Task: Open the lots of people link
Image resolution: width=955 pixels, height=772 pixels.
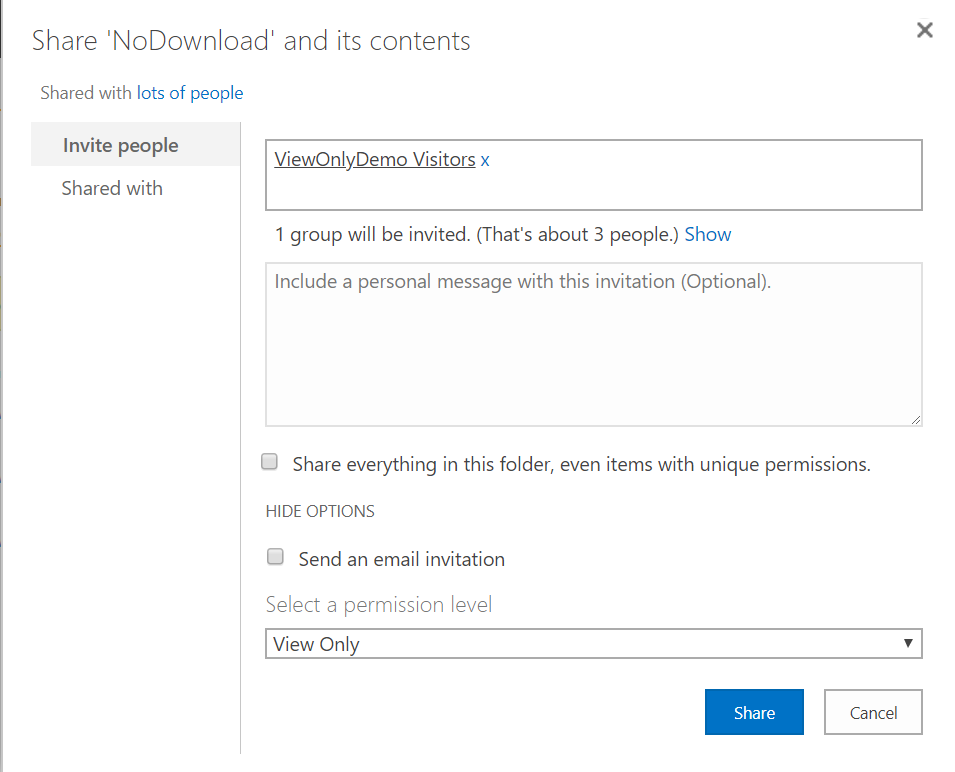Action: pos(189,93)
